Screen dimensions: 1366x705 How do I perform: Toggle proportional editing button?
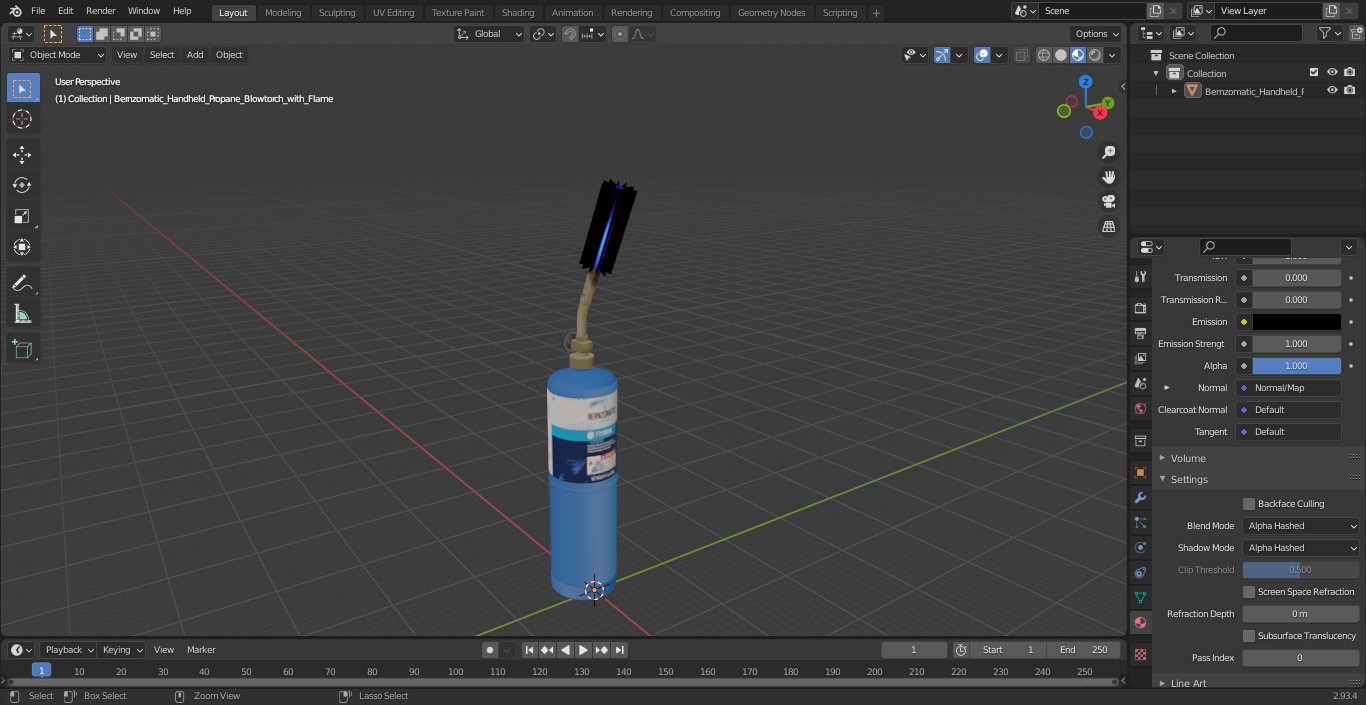point(620,34)
